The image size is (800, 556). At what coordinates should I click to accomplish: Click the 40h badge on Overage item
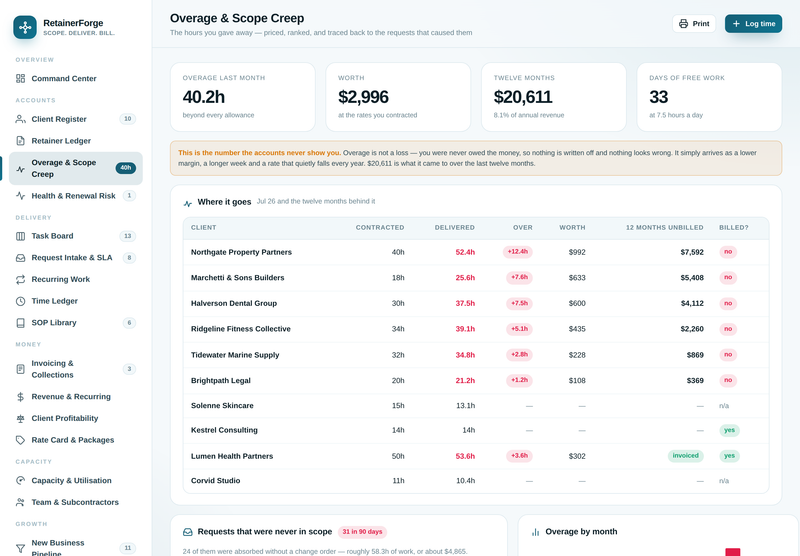(126, 168)
